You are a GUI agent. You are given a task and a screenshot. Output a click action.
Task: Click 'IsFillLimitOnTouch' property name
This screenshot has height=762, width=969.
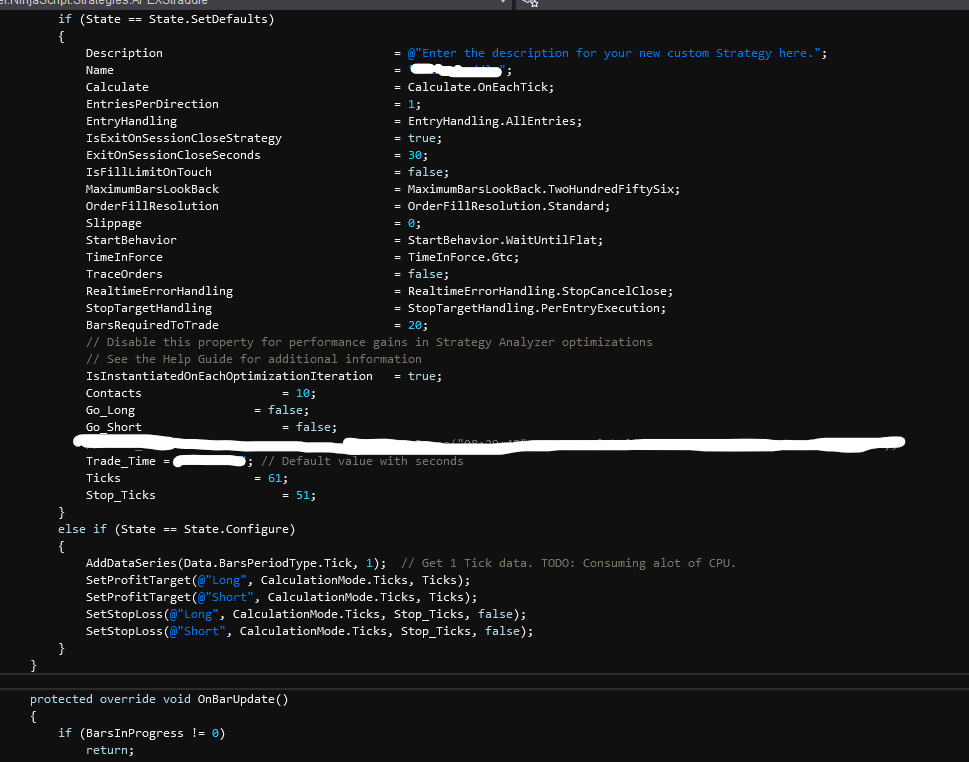148,172
